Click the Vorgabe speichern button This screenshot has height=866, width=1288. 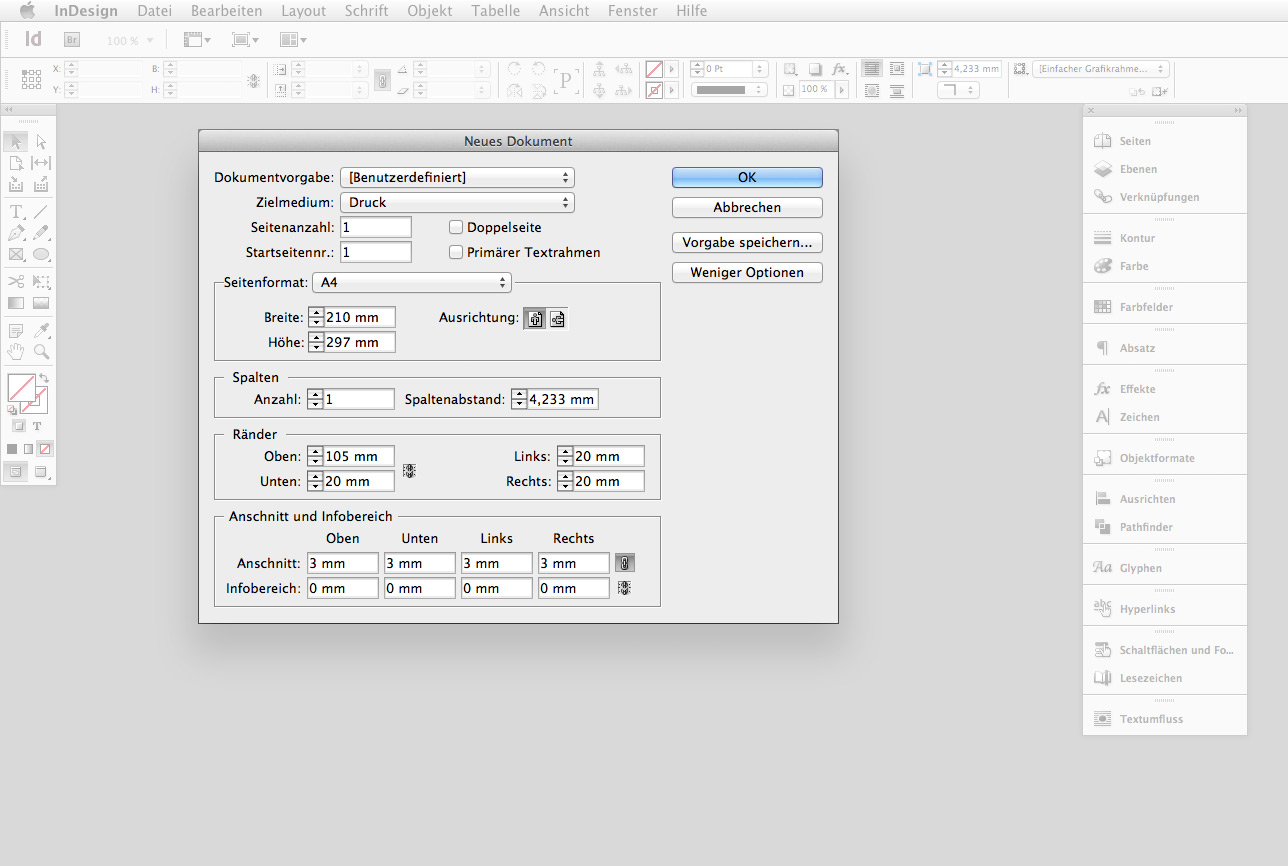click(x=747, y=242)
